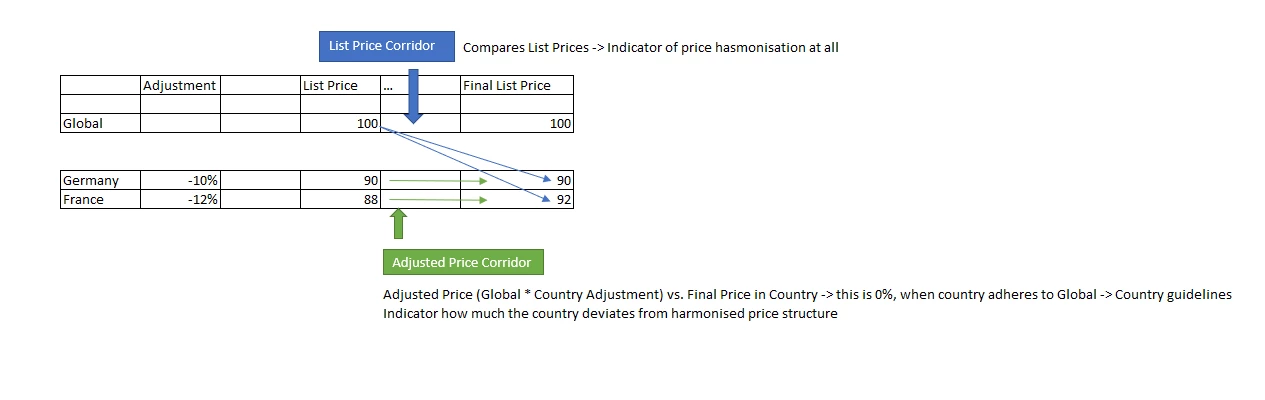Click the France row label cell
Viewport: 1265px width, 400px height.
pos(100,199)
